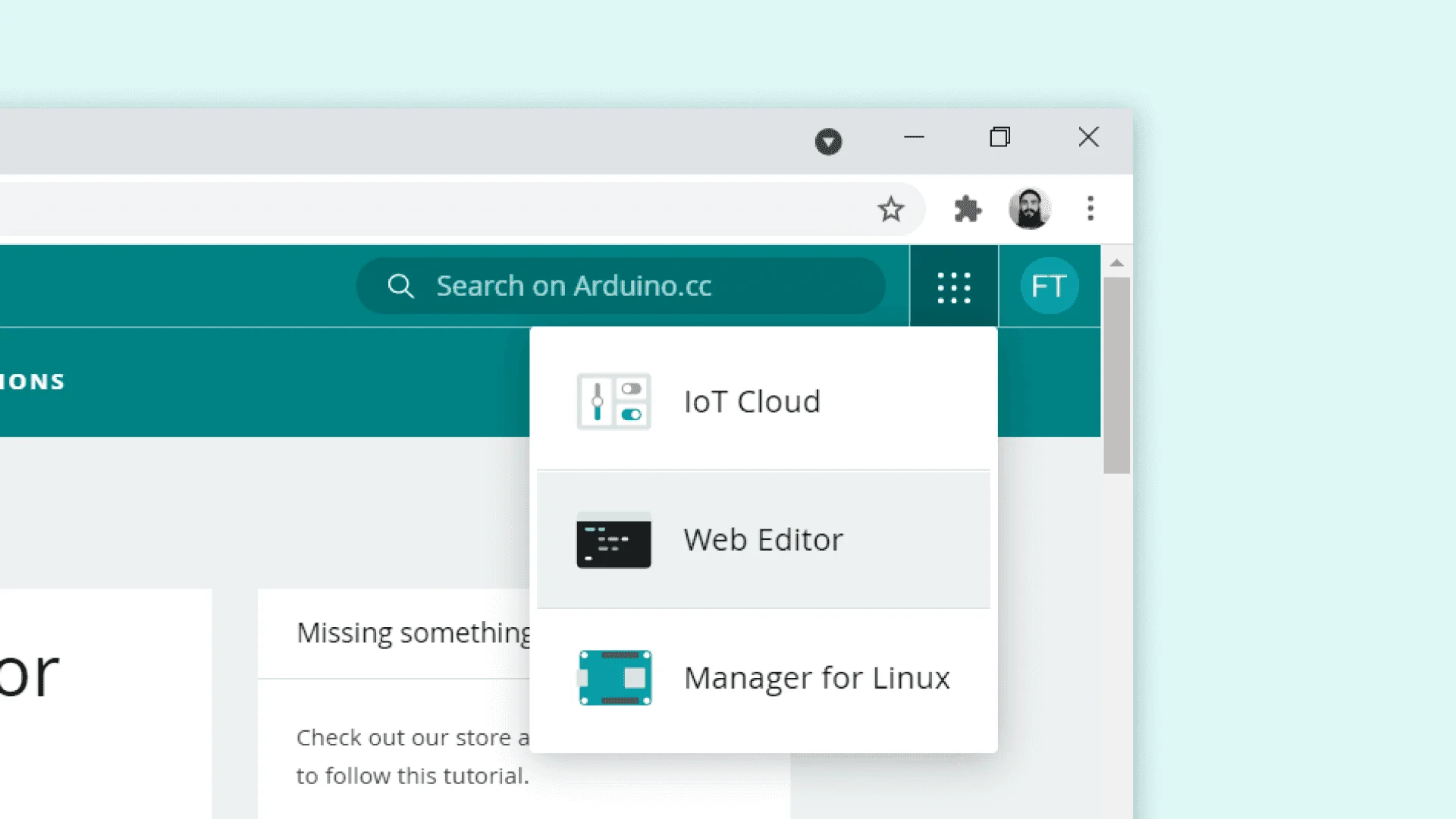The height and width of the screenshot is (819, 1456).
Task: Open IoT Cloud from the menu
Action: tap(764, 401)
